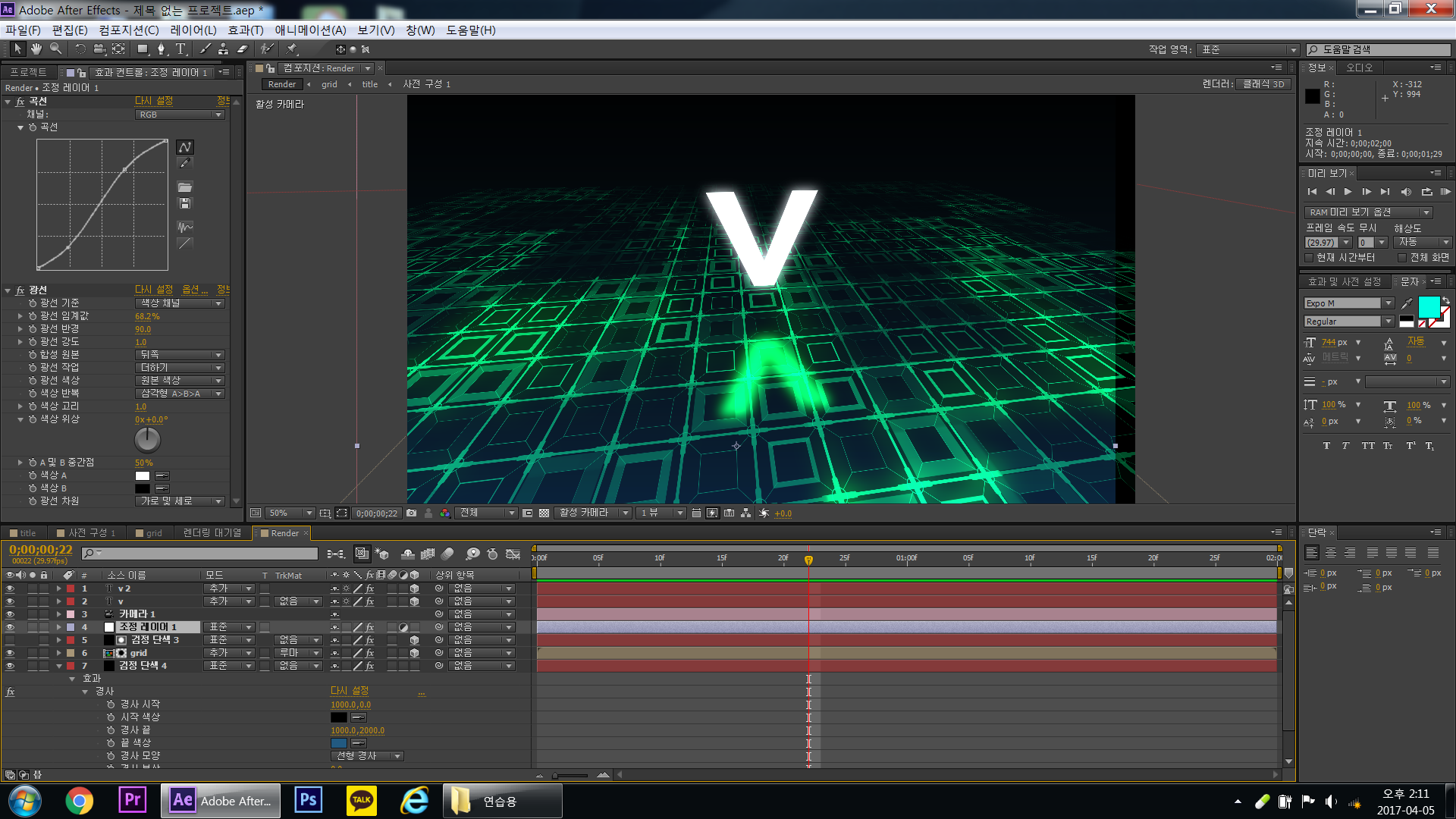Click the white 색상 A swatch
Image resolution: width=1456 pixels, height=819 pixels.
[143, 475]
